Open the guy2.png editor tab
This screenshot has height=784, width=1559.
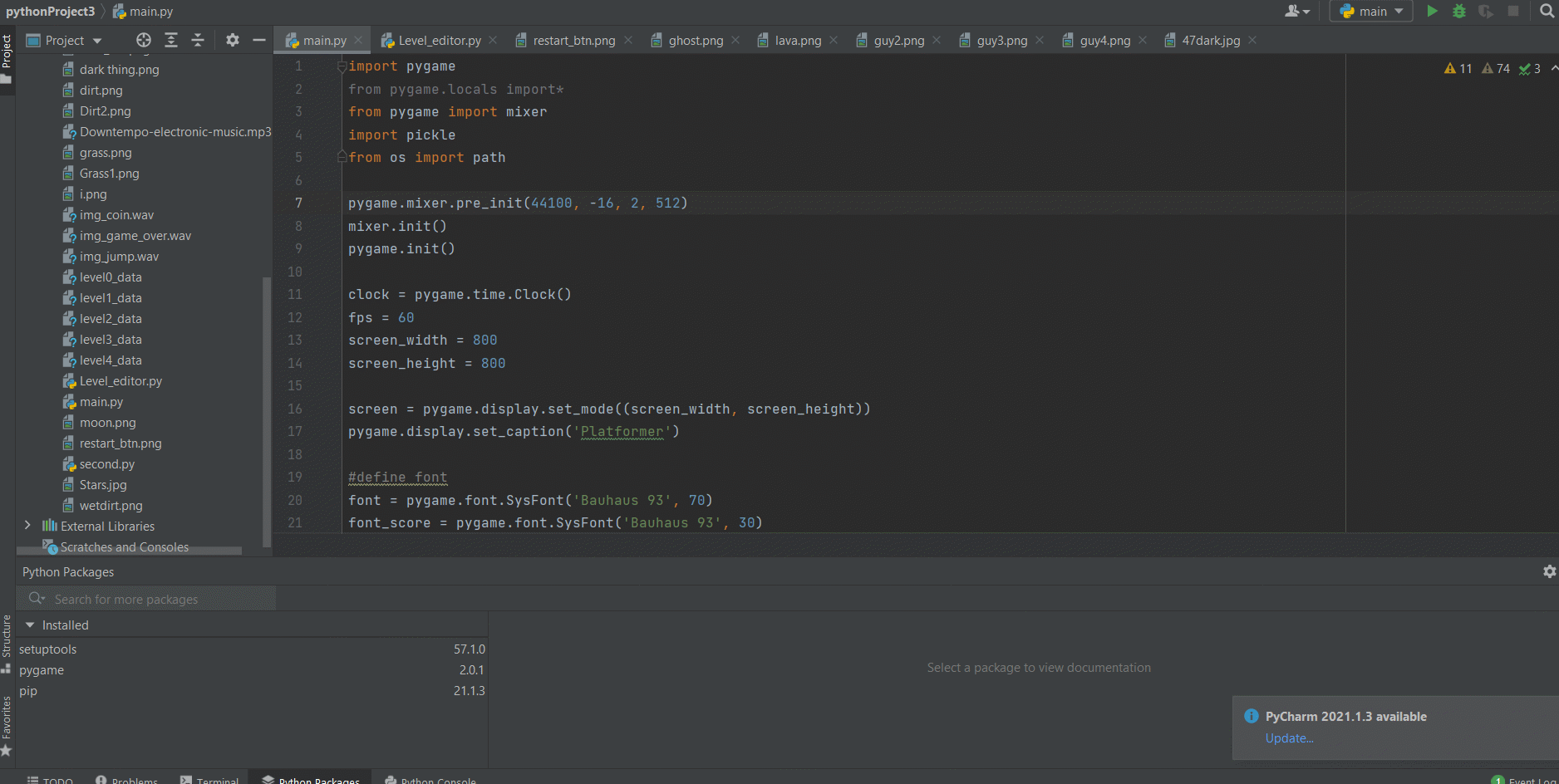click(898, 40)
